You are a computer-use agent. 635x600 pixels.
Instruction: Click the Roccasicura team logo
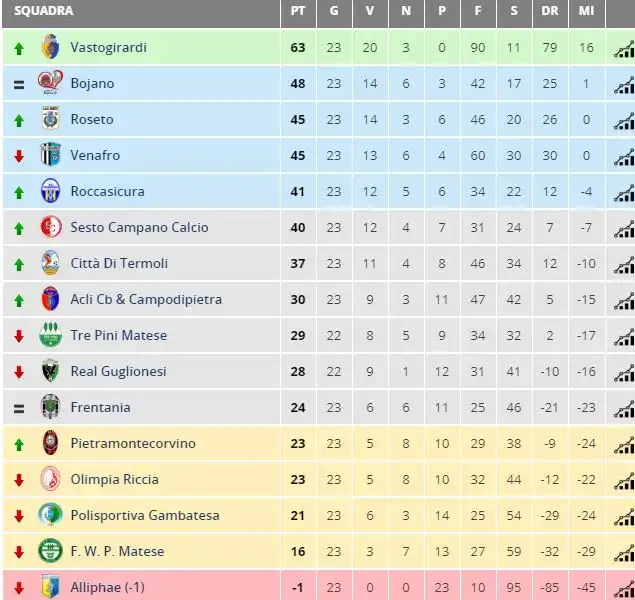point(51,190)
